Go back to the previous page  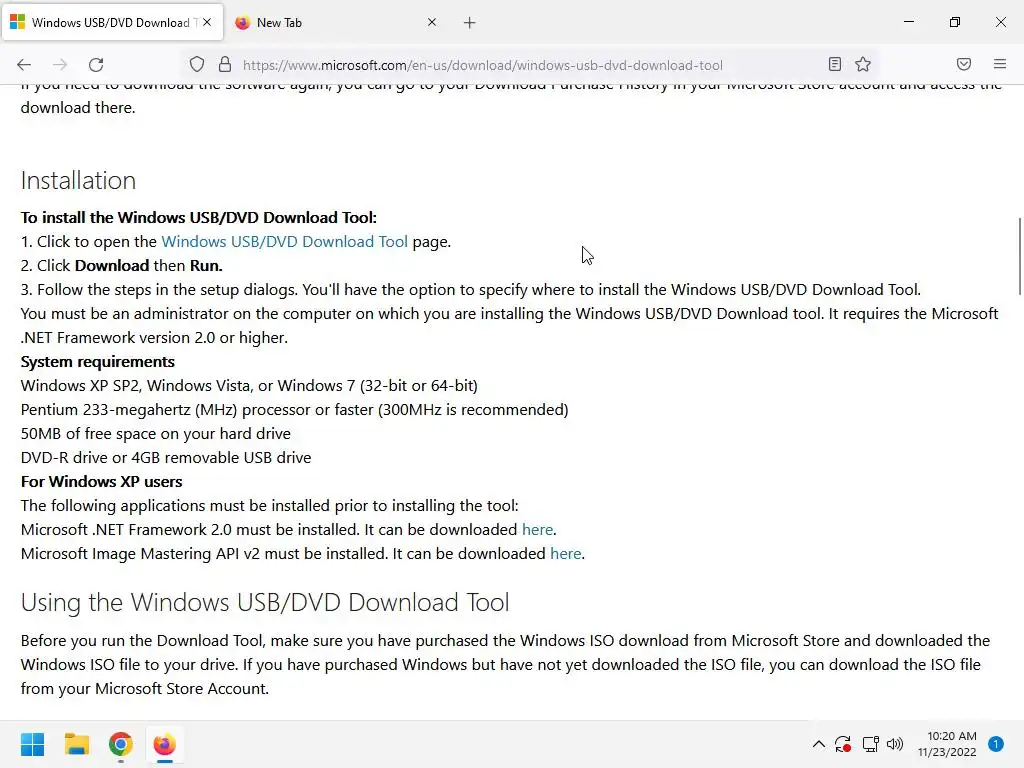coord(24,65)
